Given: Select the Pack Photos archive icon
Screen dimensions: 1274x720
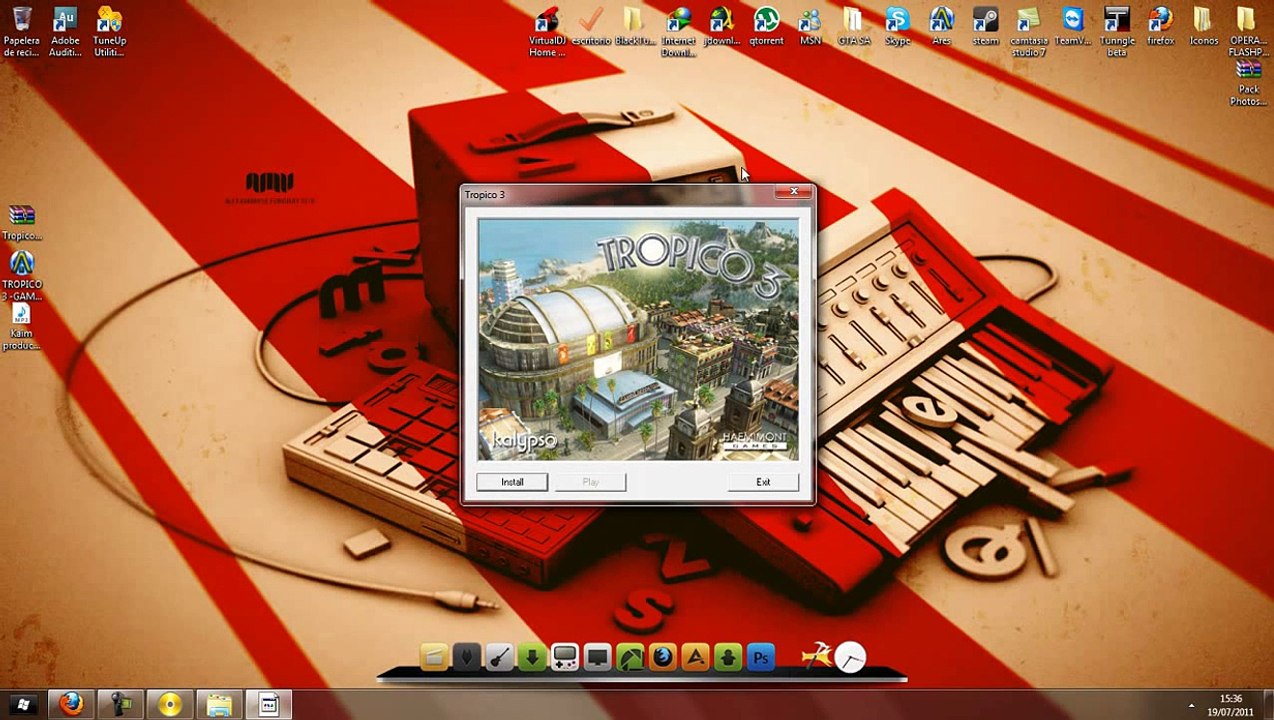Looking at the screenshot, I should click(1248, 83).
